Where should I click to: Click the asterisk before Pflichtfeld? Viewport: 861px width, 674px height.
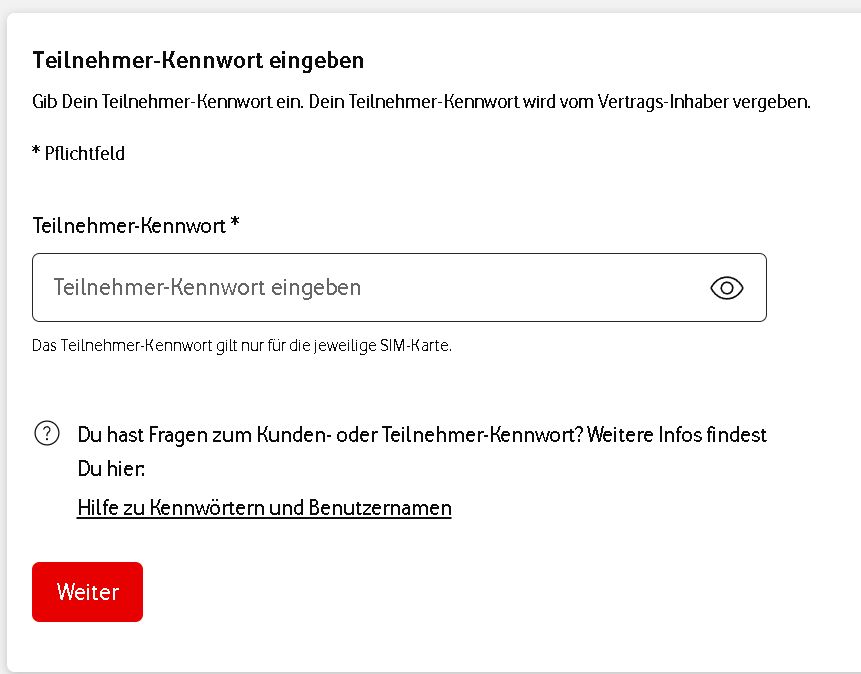[36, 151]
